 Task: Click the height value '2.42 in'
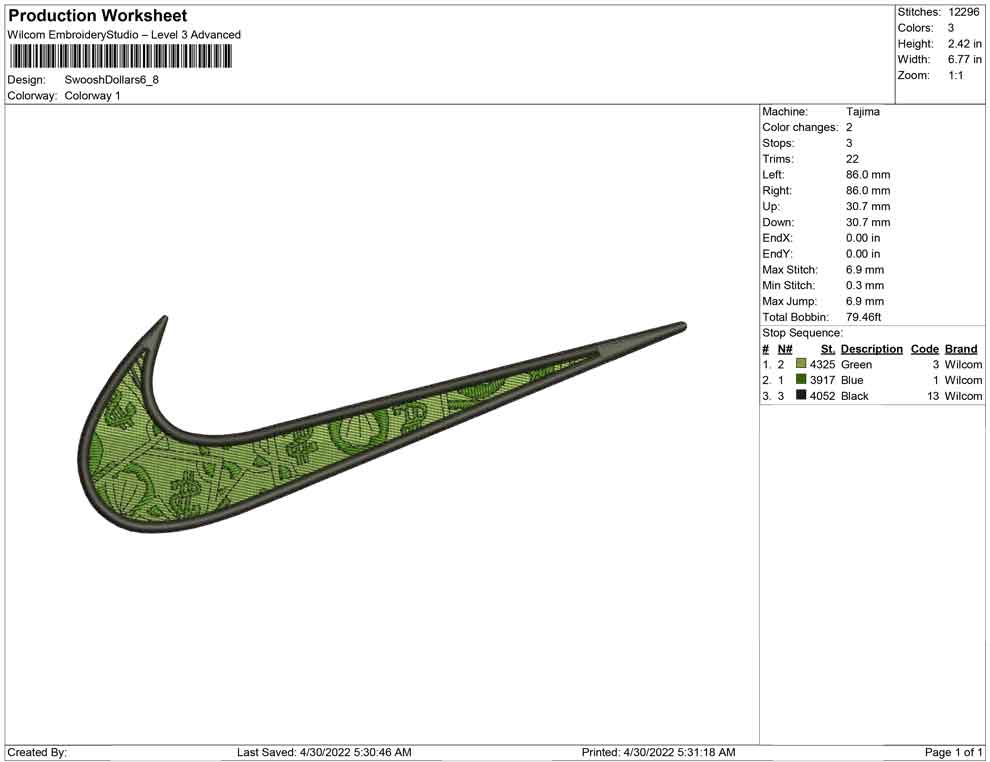(964, 44)
